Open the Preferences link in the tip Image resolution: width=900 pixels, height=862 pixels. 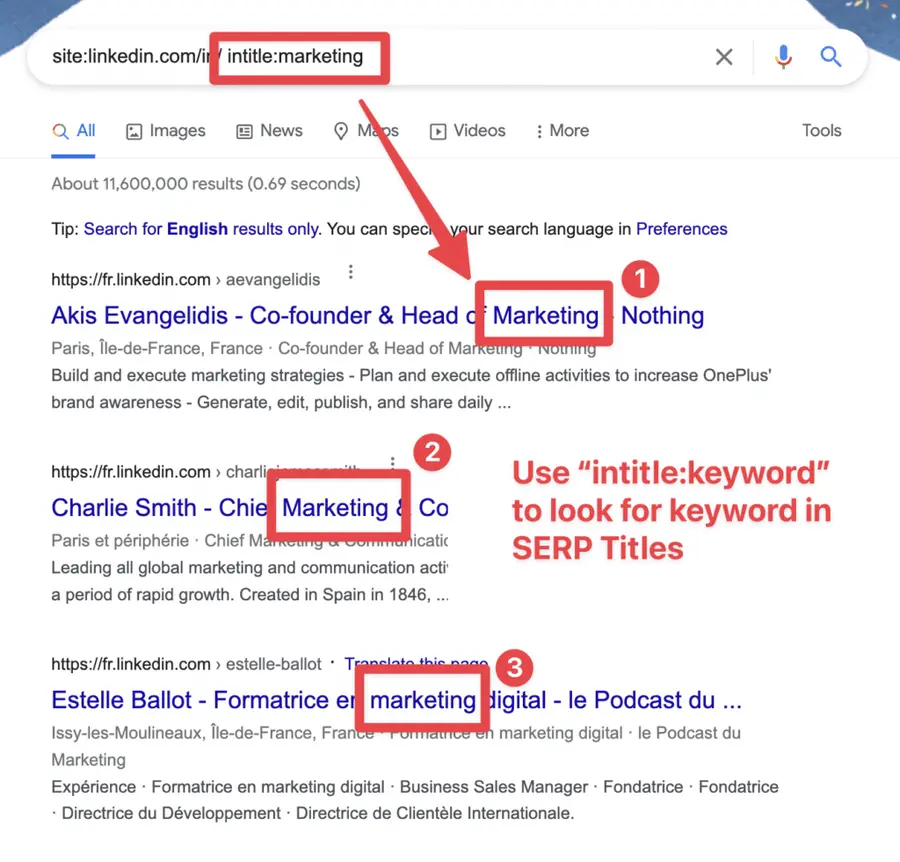click(x=681, y=229)
